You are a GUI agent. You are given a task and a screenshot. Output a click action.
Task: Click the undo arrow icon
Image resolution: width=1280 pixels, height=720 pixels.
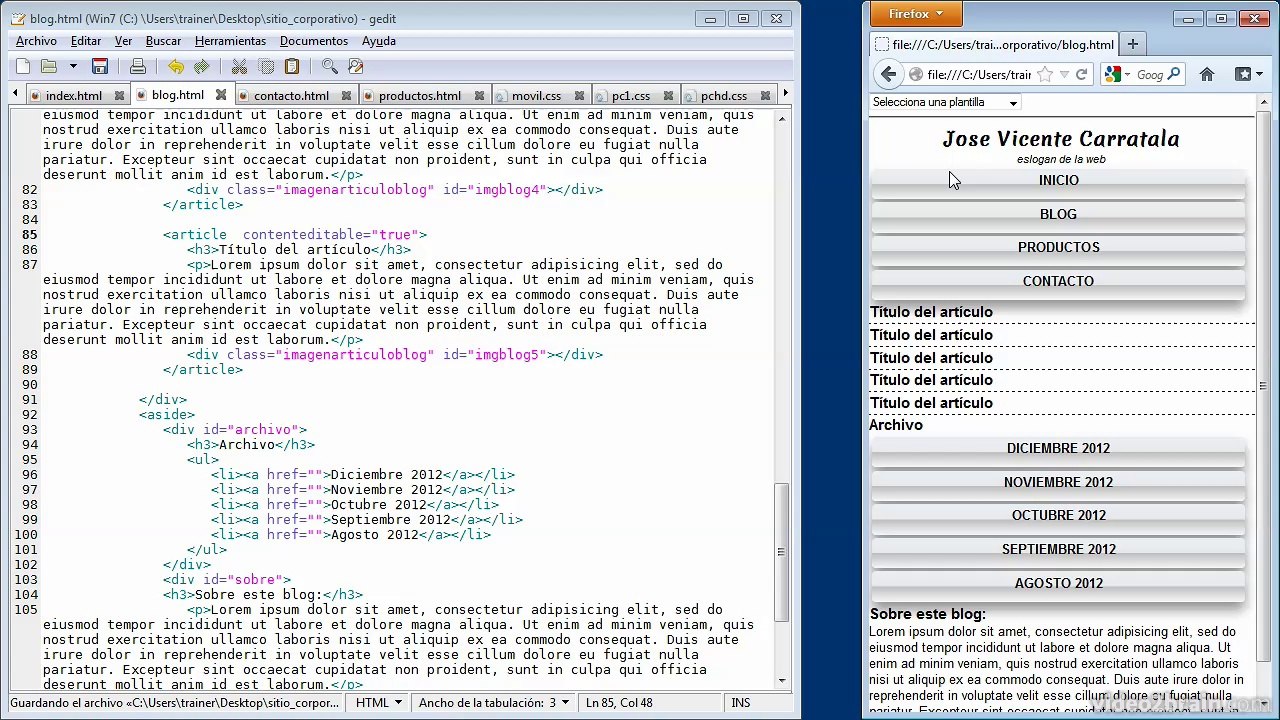click(x=176, y=67)
